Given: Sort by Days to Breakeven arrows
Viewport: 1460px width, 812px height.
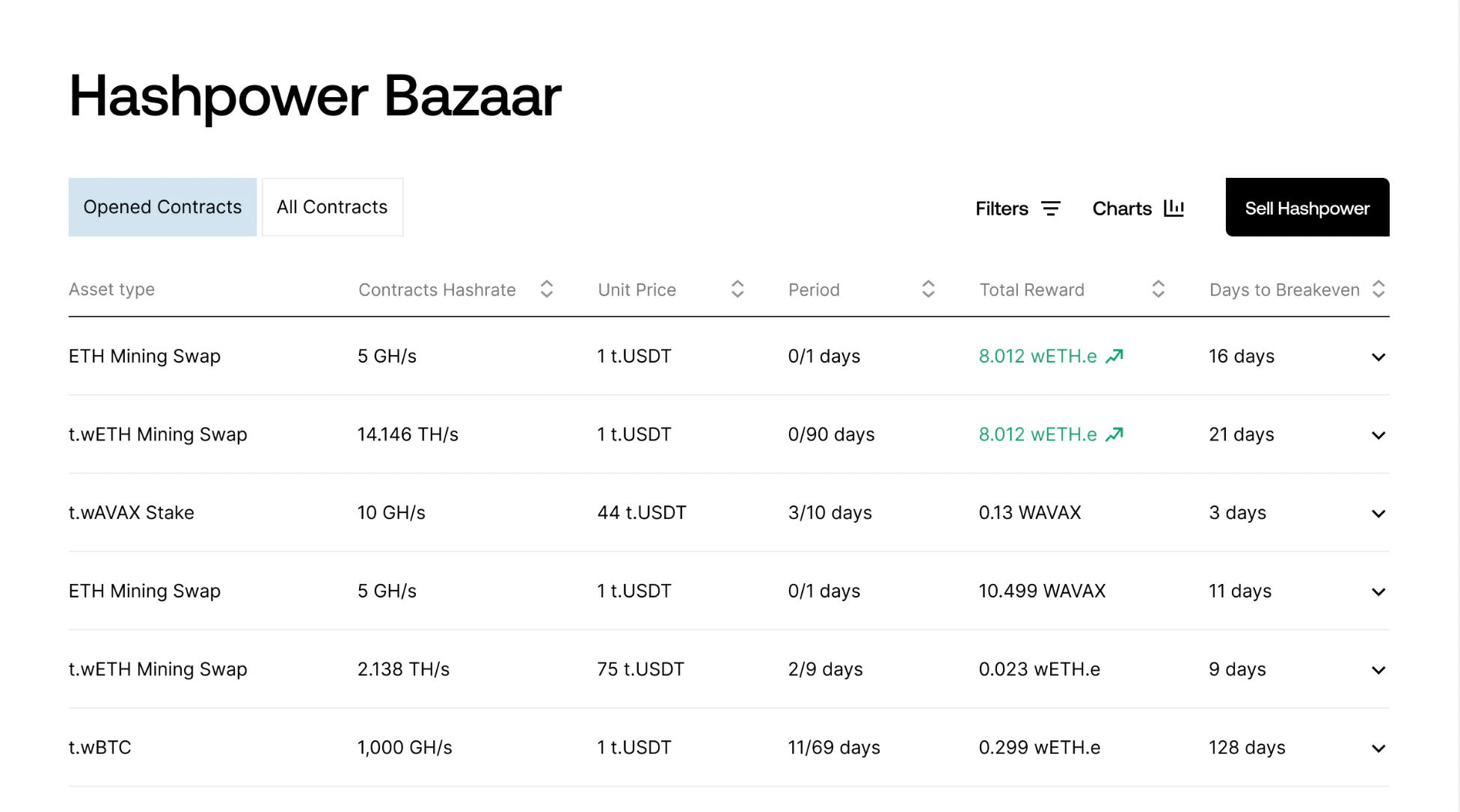Looking at the screenshot, I should click(x=1378, y=289).
